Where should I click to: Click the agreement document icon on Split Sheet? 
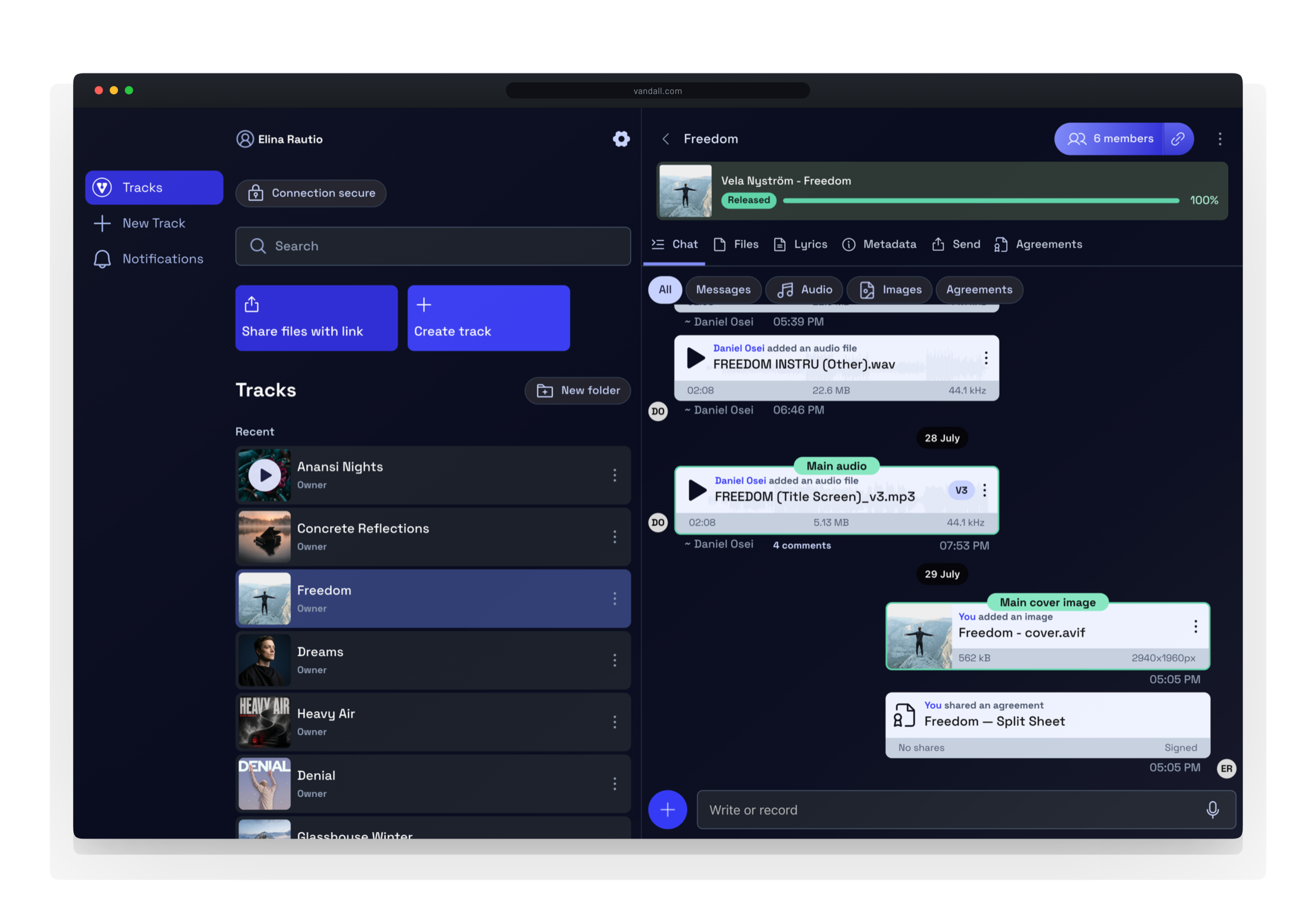904,716
